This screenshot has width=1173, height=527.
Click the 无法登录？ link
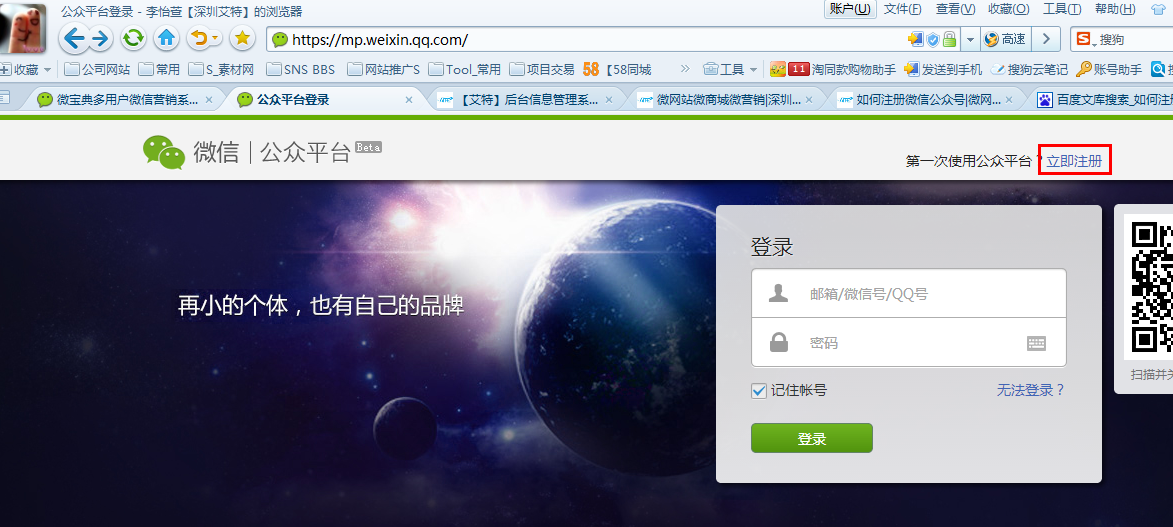1031,390
